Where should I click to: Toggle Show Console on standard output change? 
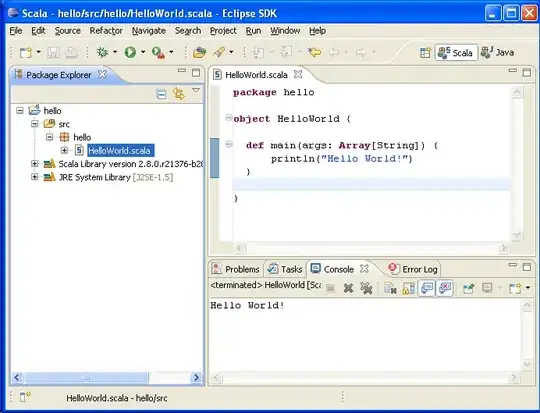point(427,288)
